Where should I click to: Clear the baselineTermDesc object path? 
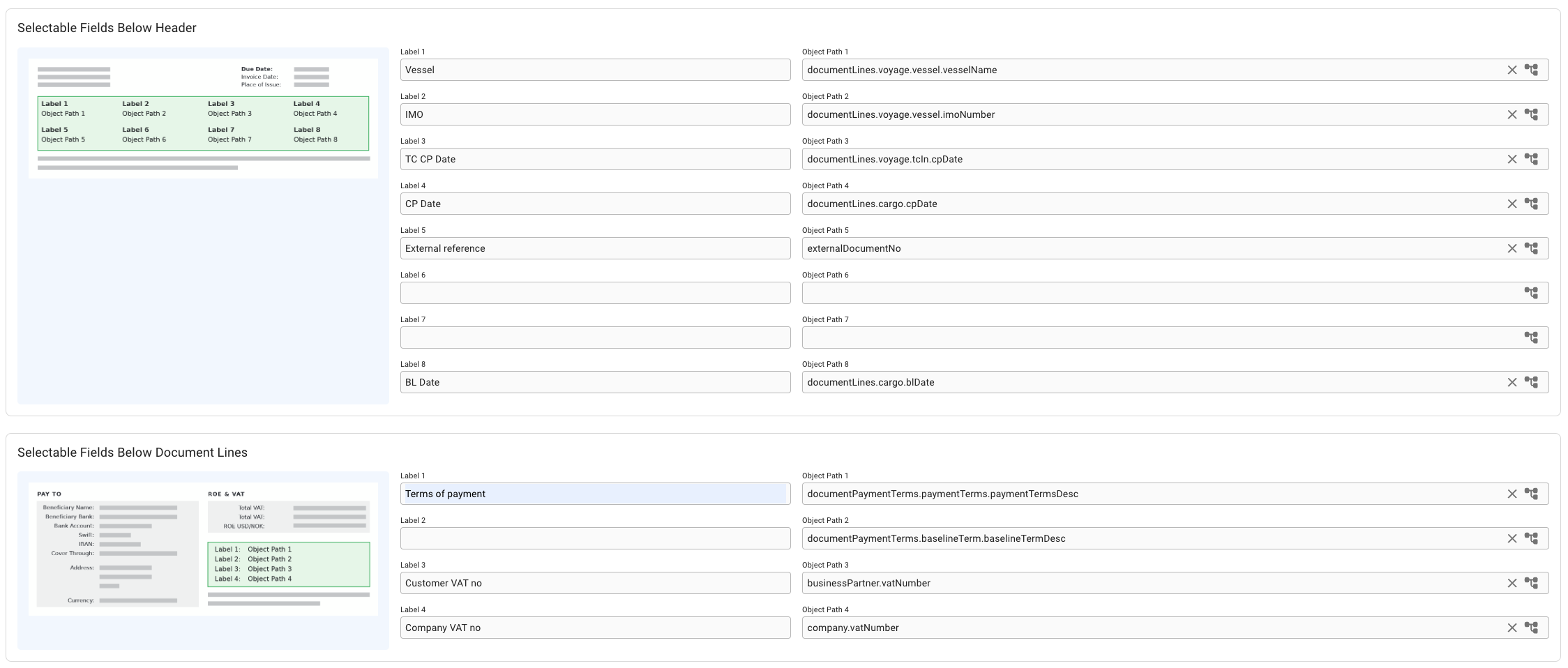(1512, 538)
